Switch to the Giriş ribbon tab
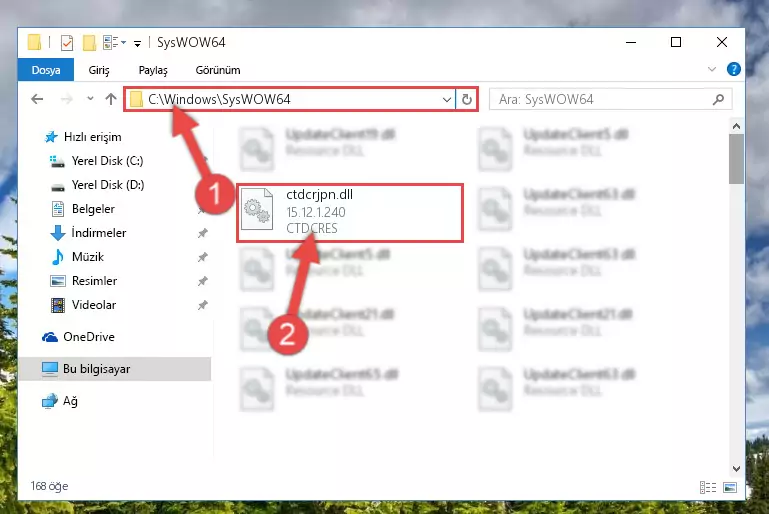 point(99,70)
